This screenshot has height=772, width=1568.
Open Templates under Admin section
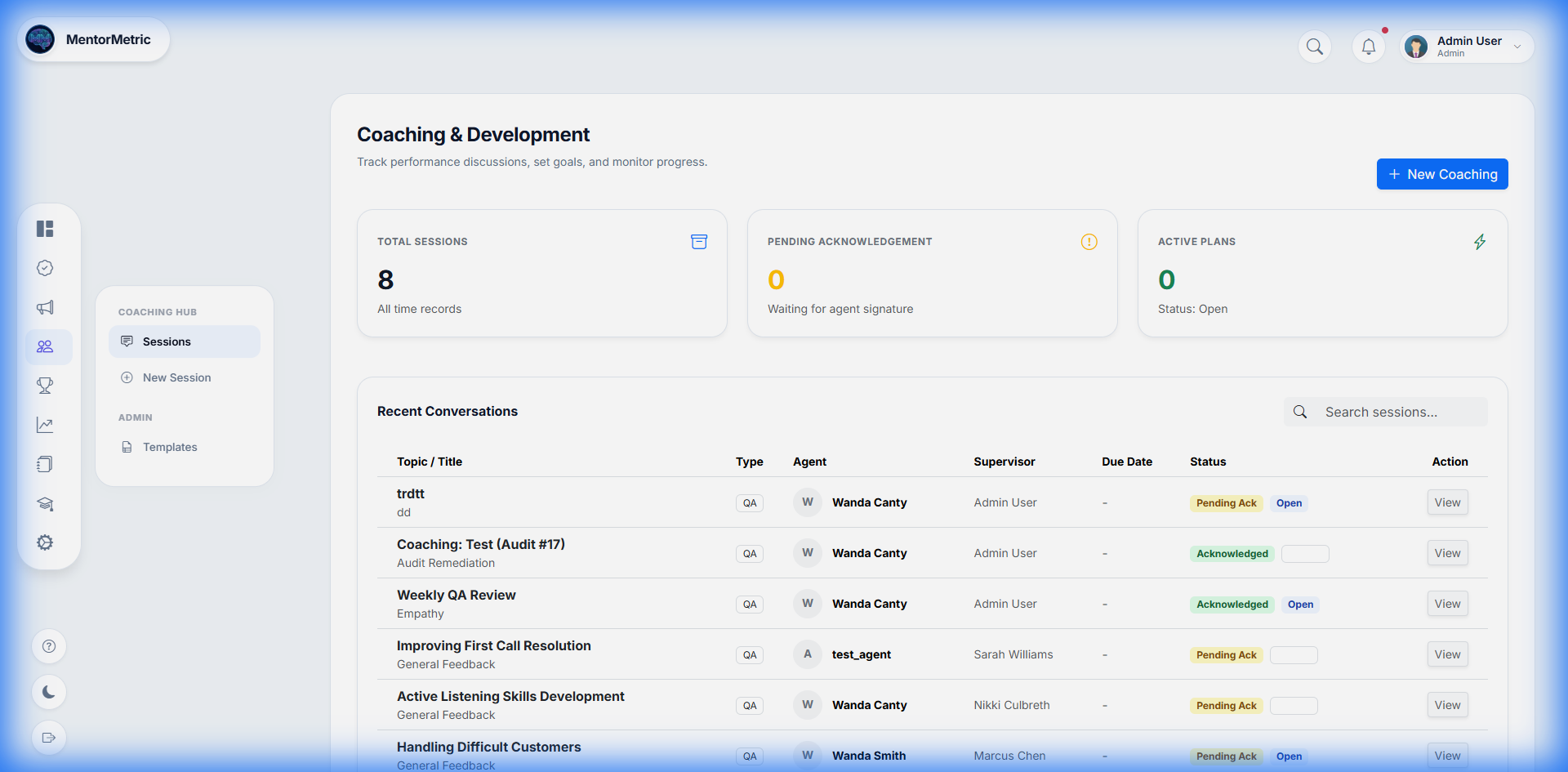170,447
